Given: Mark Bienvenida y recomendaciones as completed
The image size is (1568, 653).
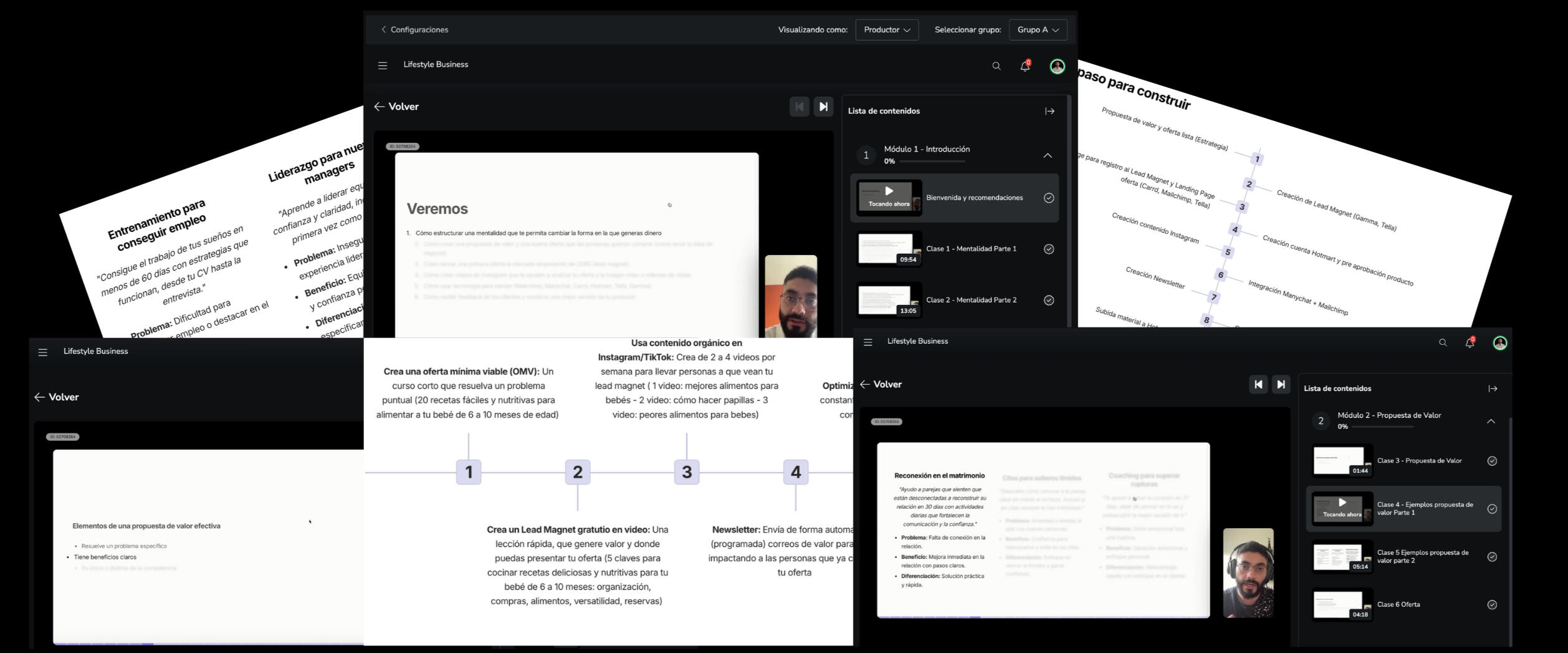Looking at the screenshot, I should click(1049, 198).
